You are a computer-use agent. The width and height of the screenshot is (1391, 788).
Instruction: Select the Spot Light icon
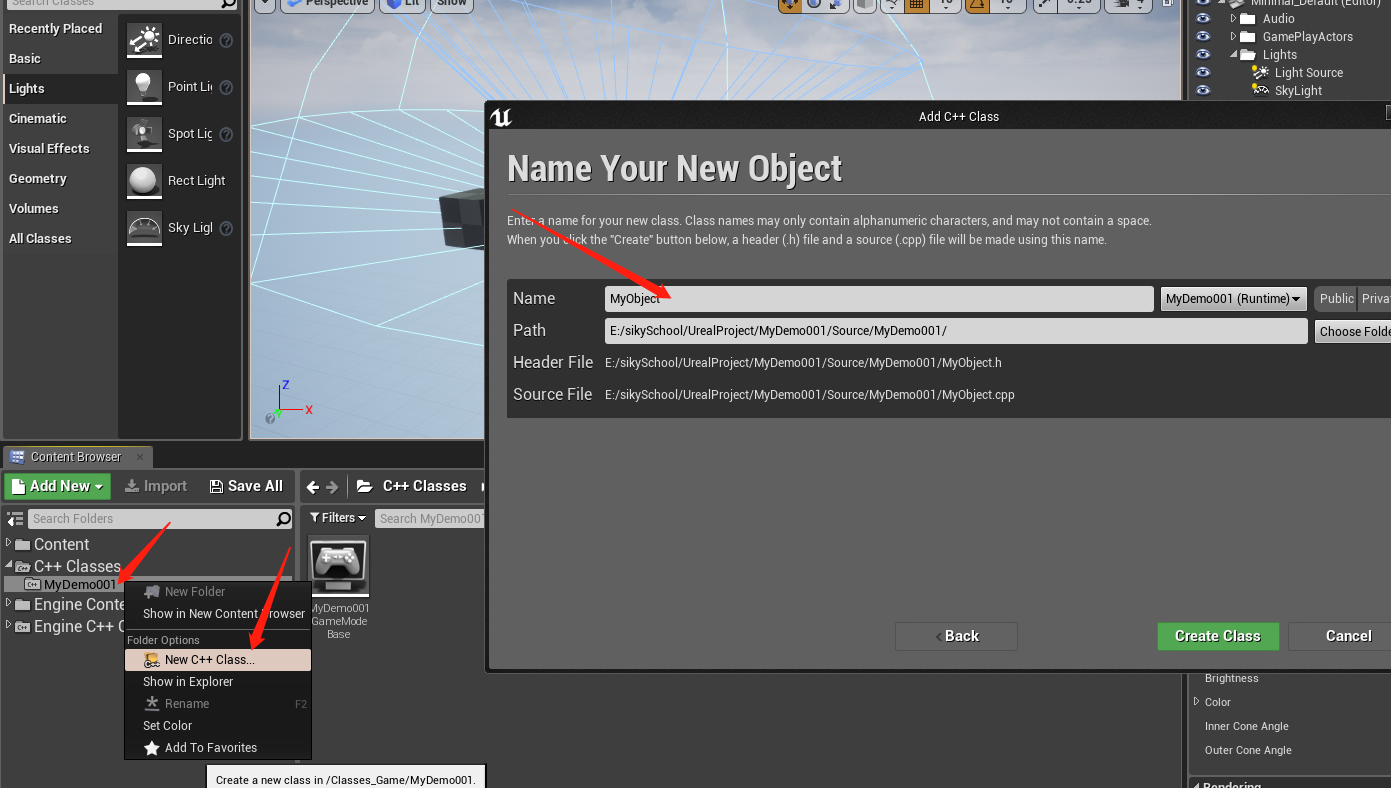pyautogui.click(x=145, y=134)
